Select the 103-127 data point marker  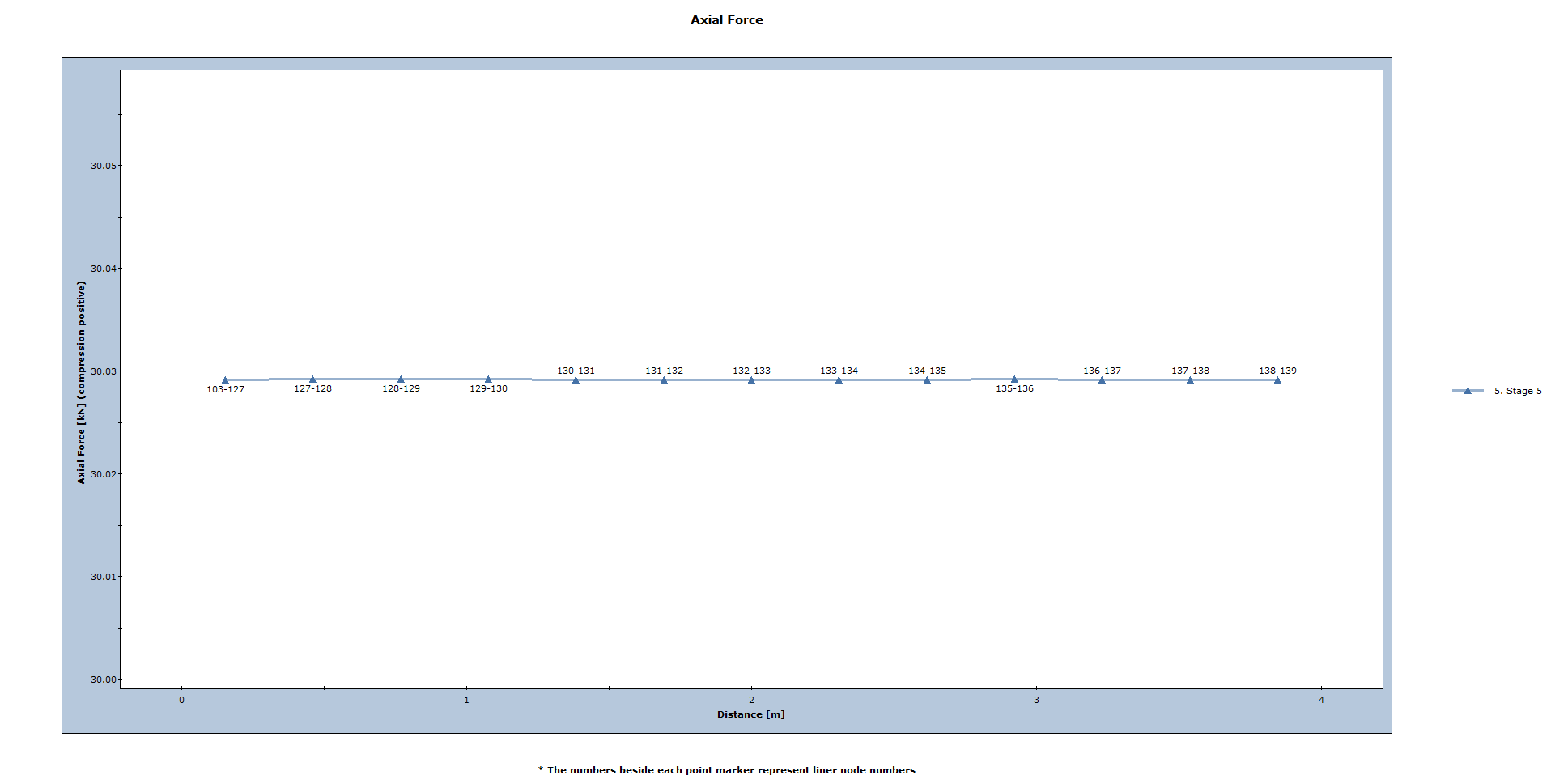[227, 379]
